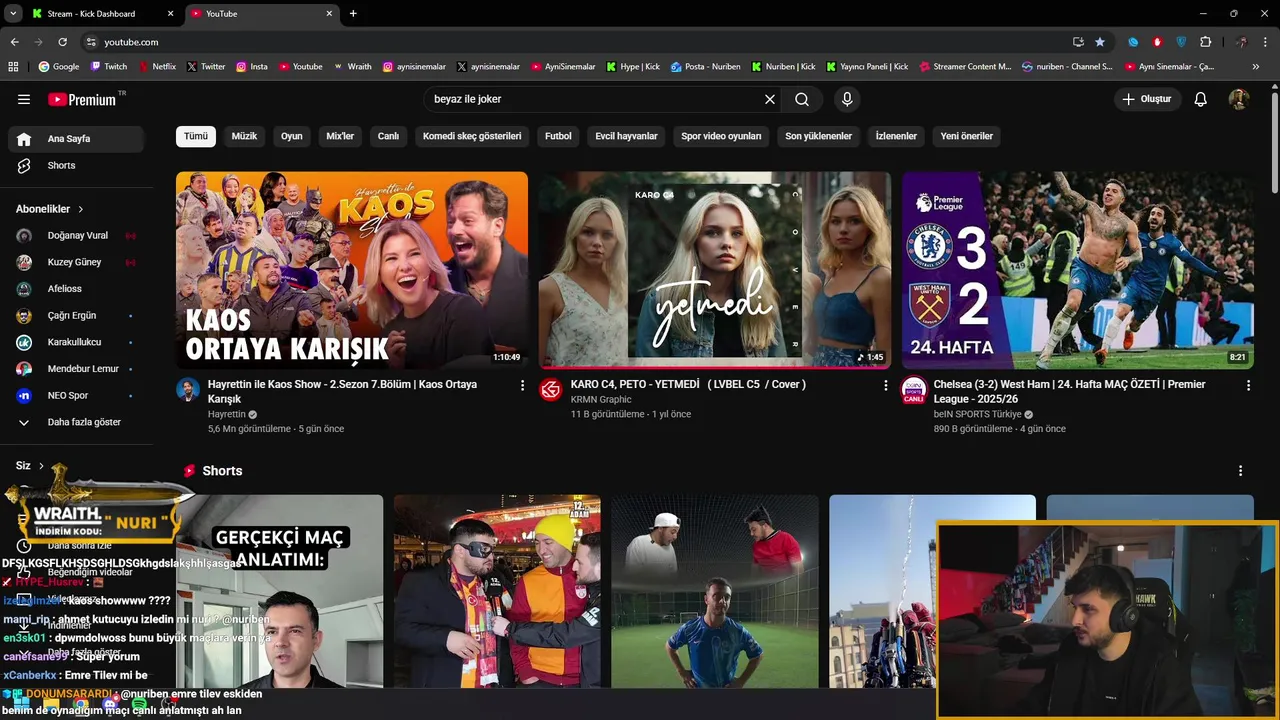Click Hayrettin channel avatar under first video
The image size is (1280, 720).
pyautogui.click(x=188, y=390)
